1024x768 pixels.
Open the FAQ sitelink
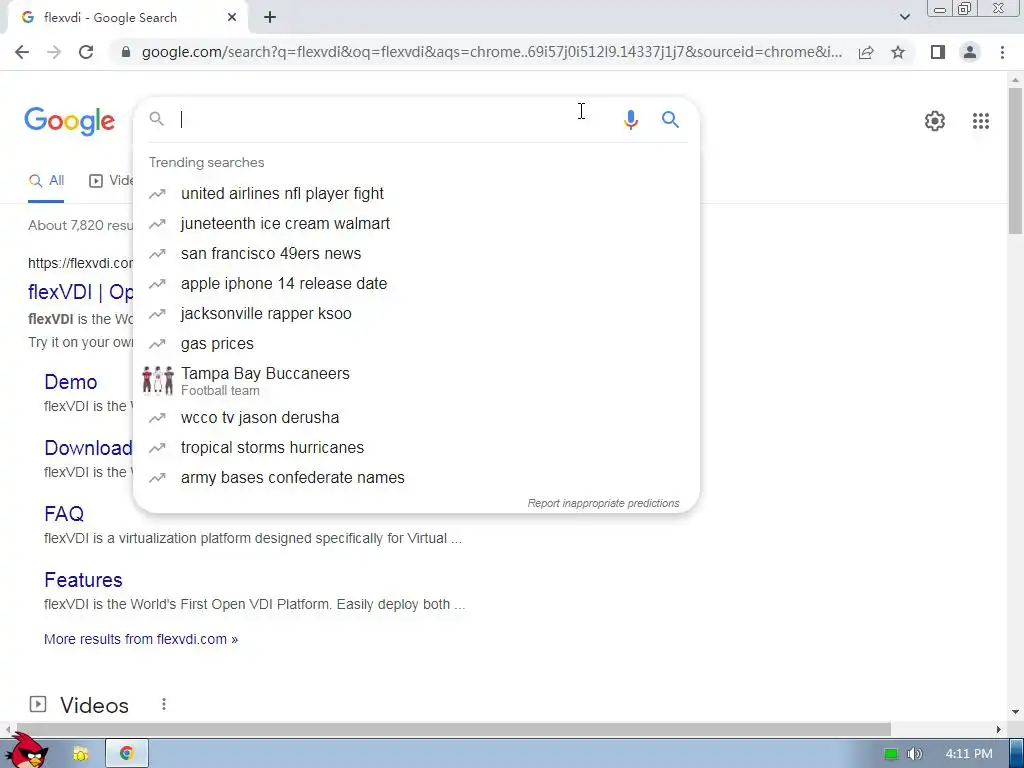(64, 514)
